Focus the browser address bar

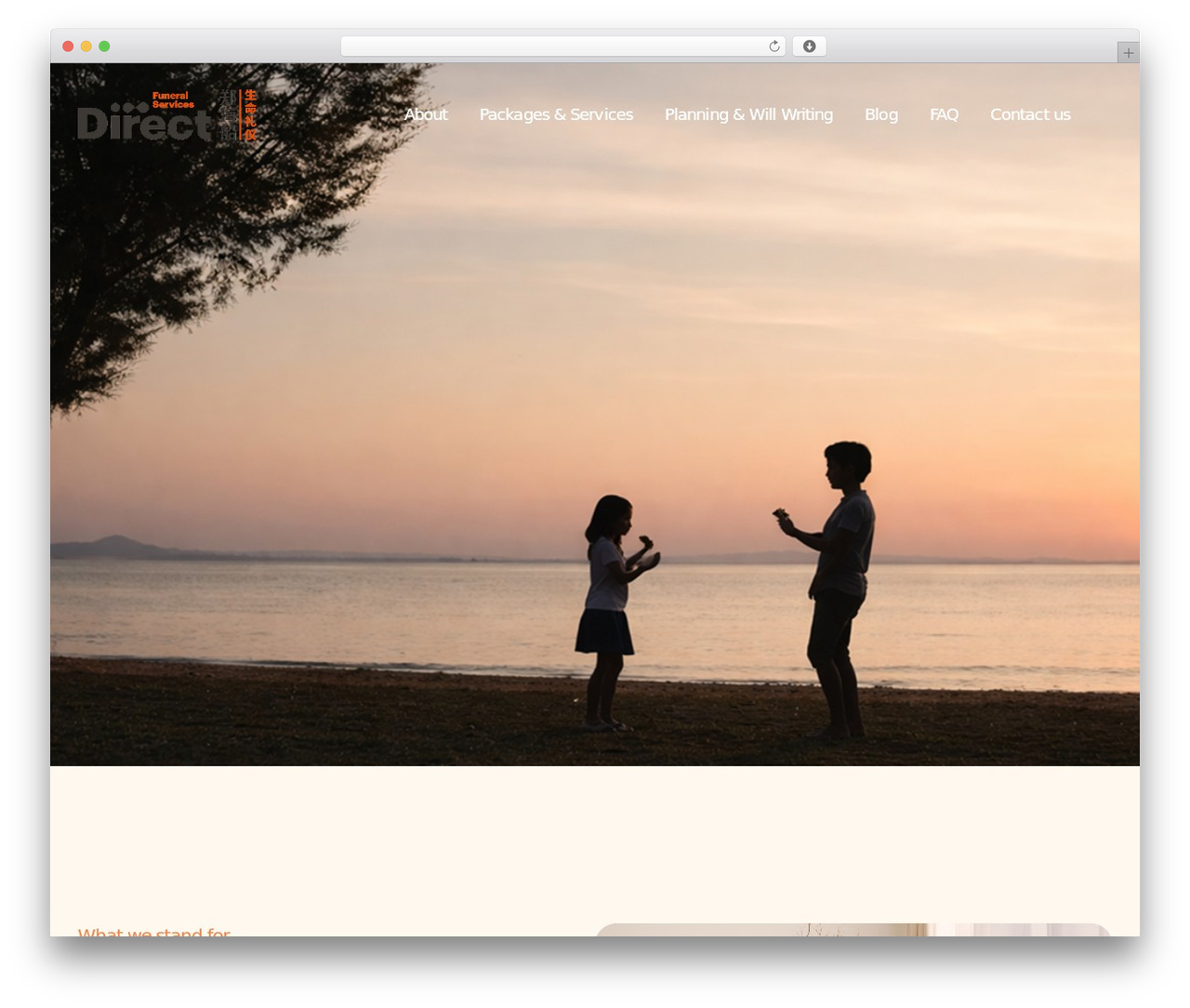(x=562, y=46)
